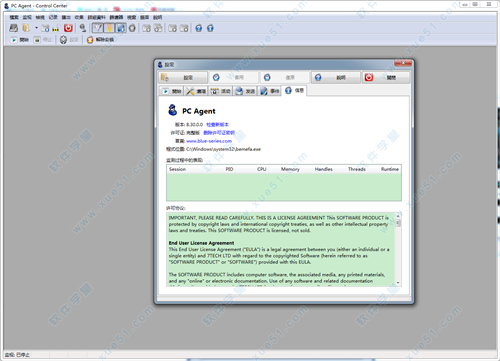
Task: Click the orange uninstall icon in second toolbar
Action: (x=90, y=40)
